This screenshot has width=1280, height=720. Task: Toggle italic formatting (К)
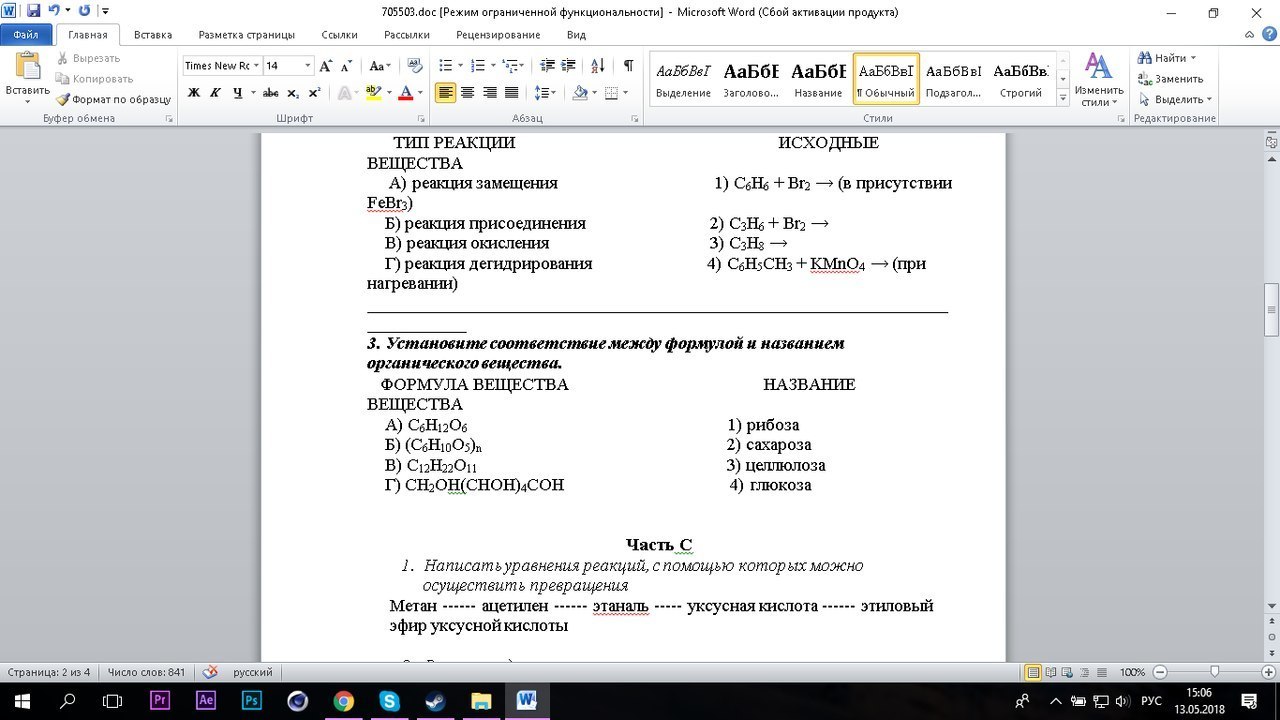click(x=215, y=93)
